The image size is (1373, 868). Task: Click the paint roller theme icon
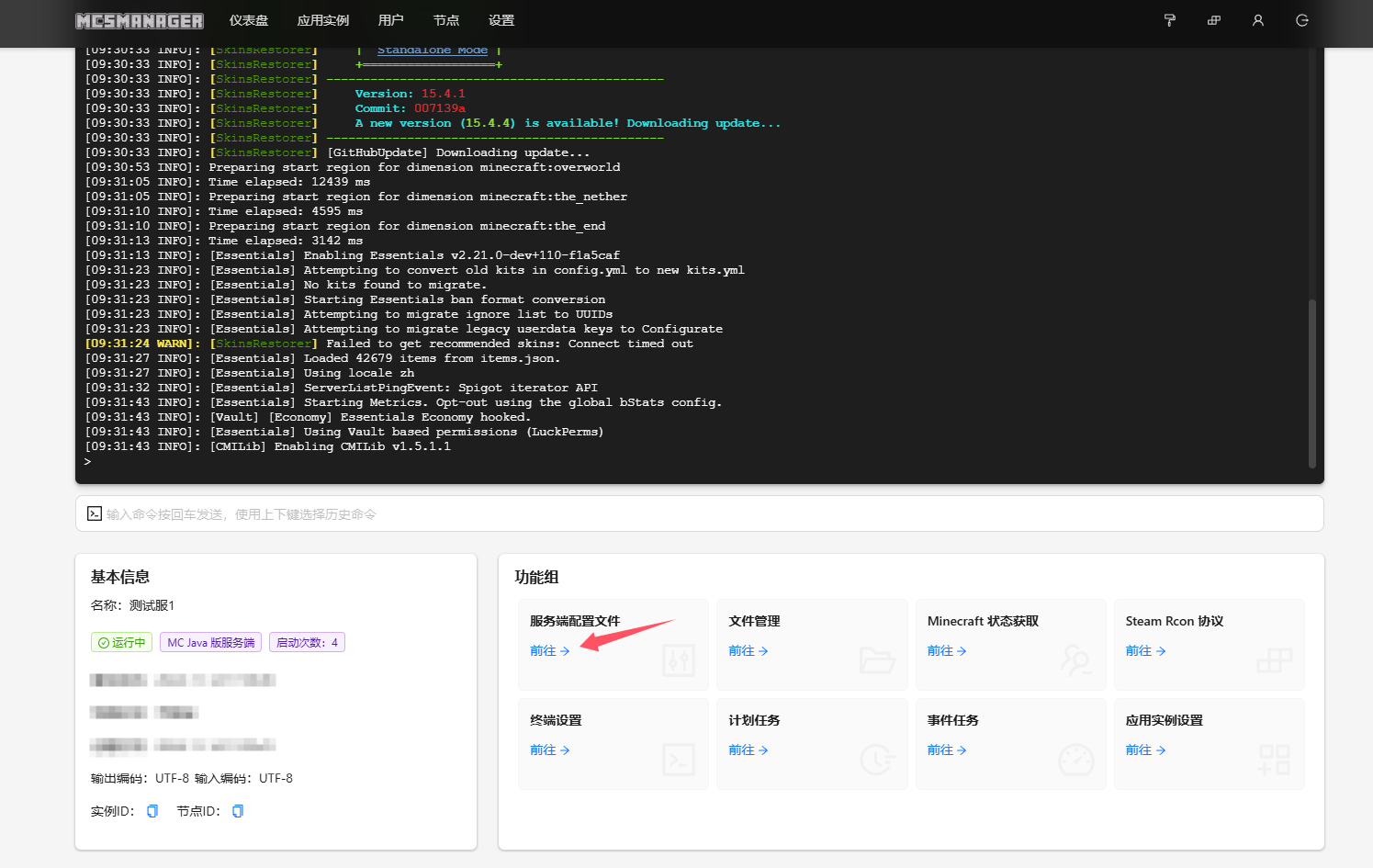click(1169, 20)
